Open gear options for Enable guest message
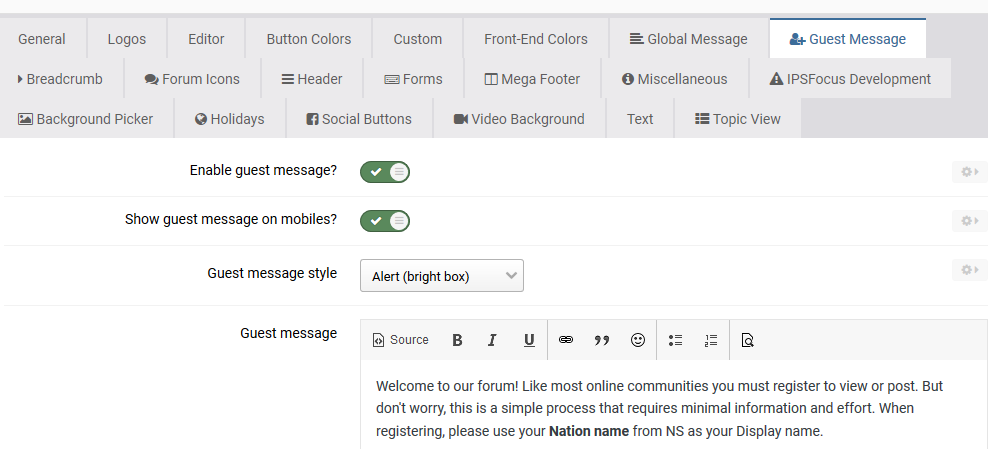This screenshot has width=988, height=449. [969, 172]
